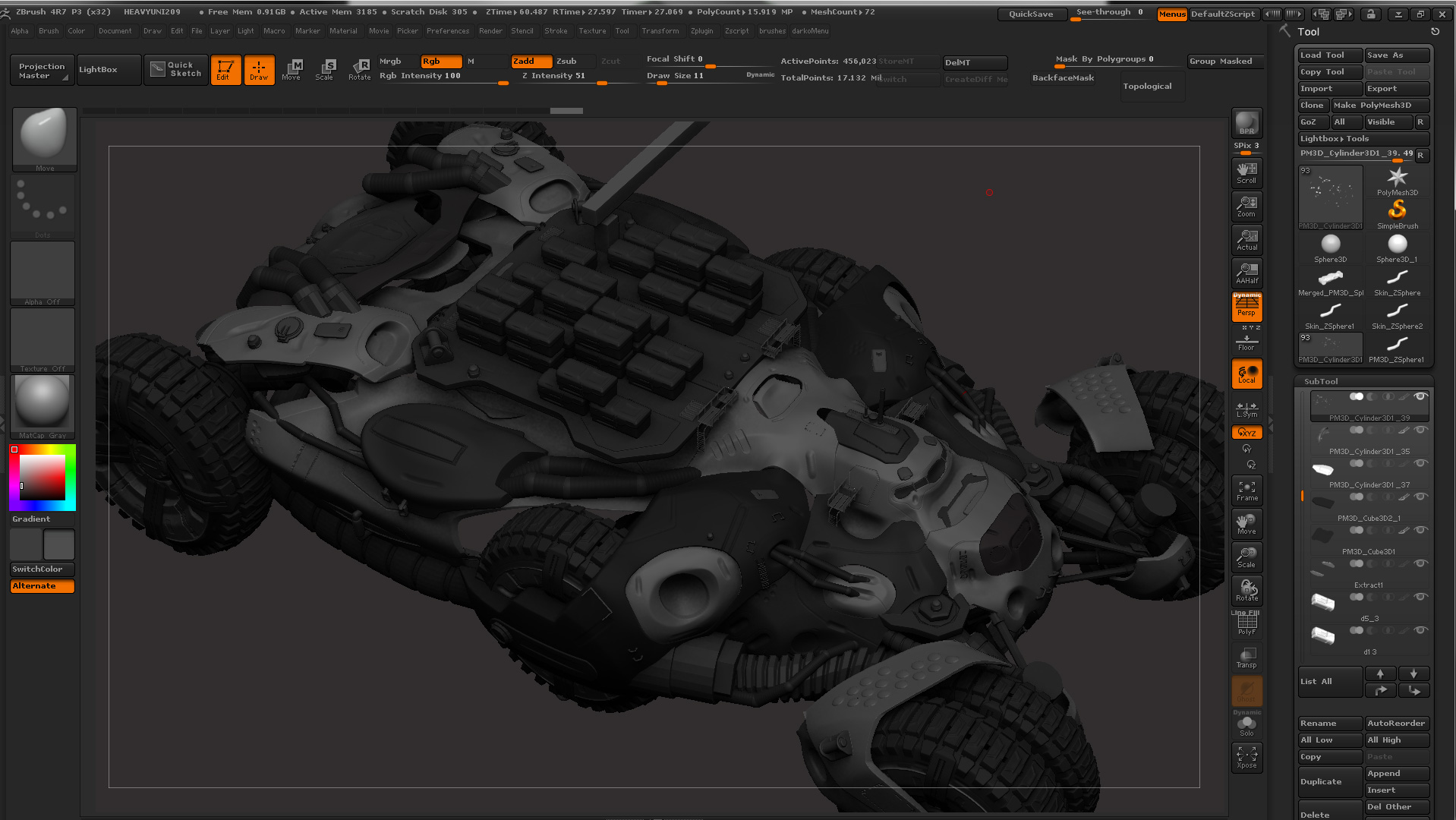Open the Zplugin menu
The width and height of the screenshot is (1456, 820).
[x=701, y=31]
